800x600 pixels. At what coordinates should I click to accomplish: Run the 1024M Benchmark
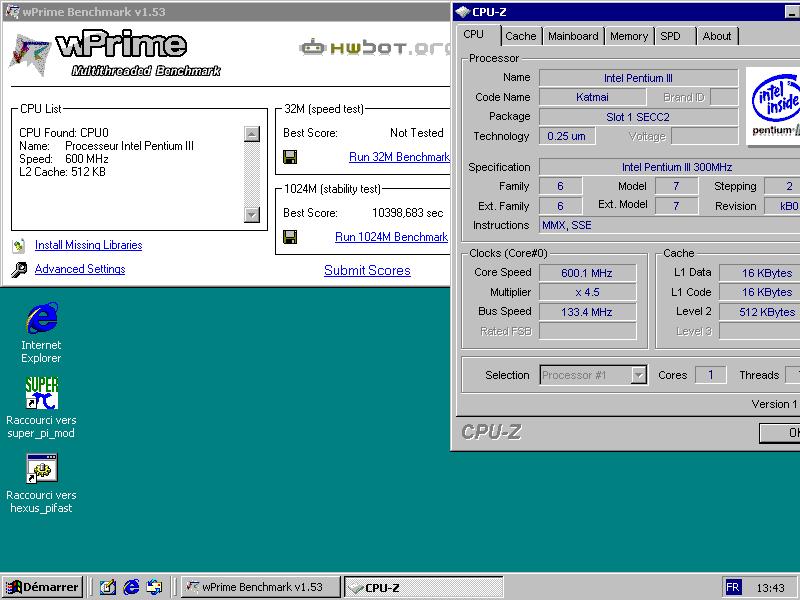point(391,237)
